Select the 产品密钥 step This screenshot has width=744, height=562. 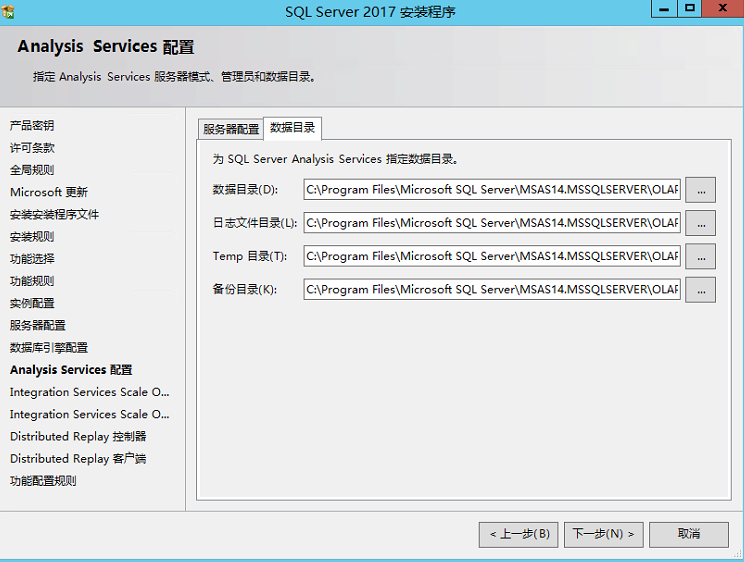(x=32, y=125)
